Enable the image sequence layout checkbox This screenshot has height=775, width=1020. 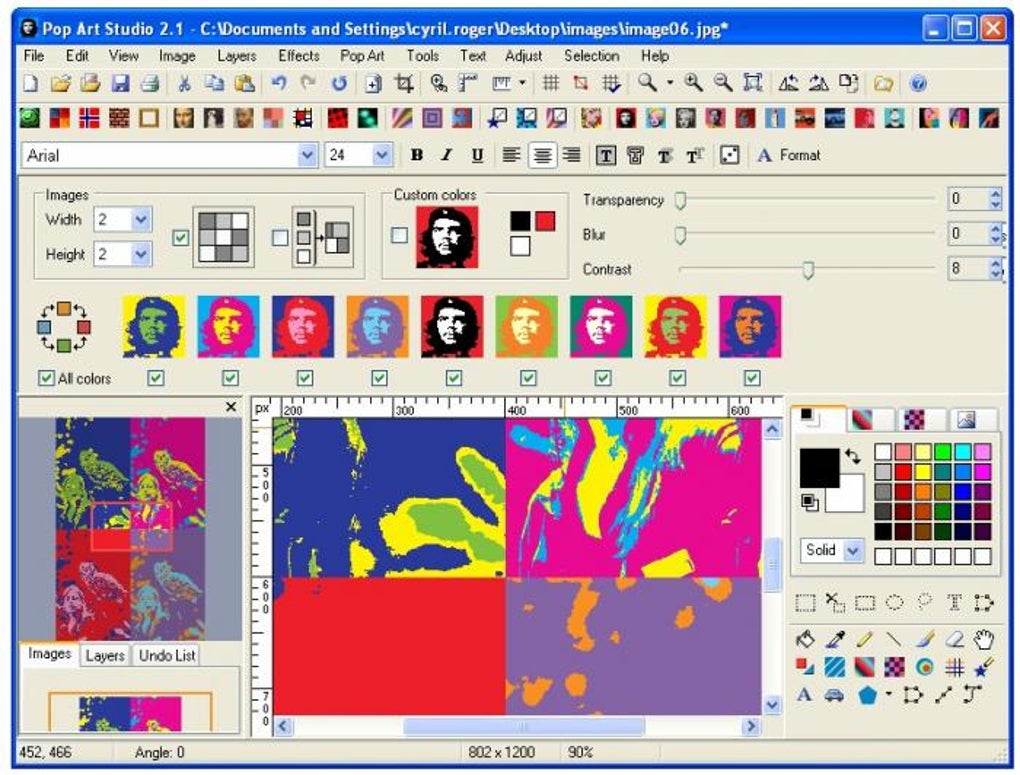tap(280, 238)
